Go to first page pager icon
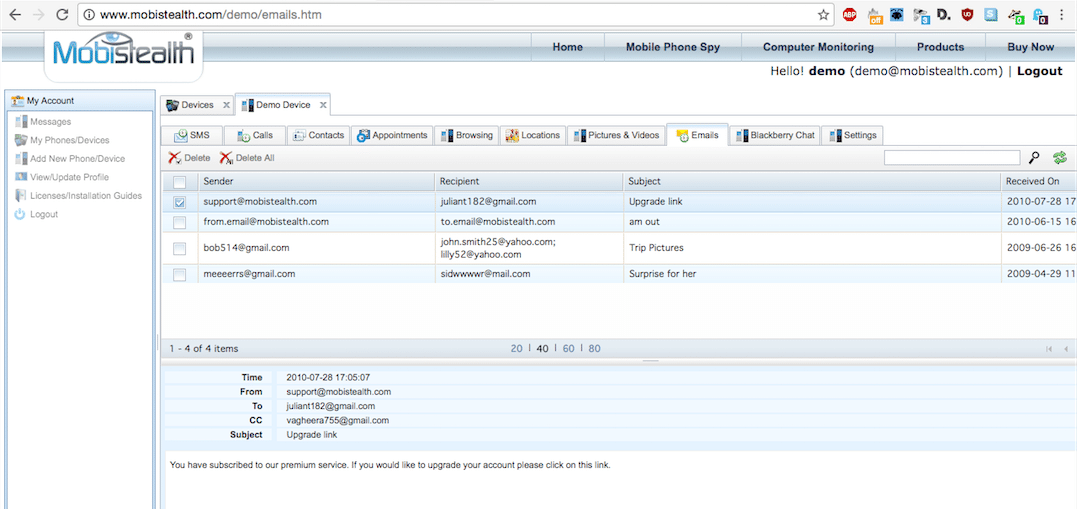1077x509 pixels. pos(1049,349)
